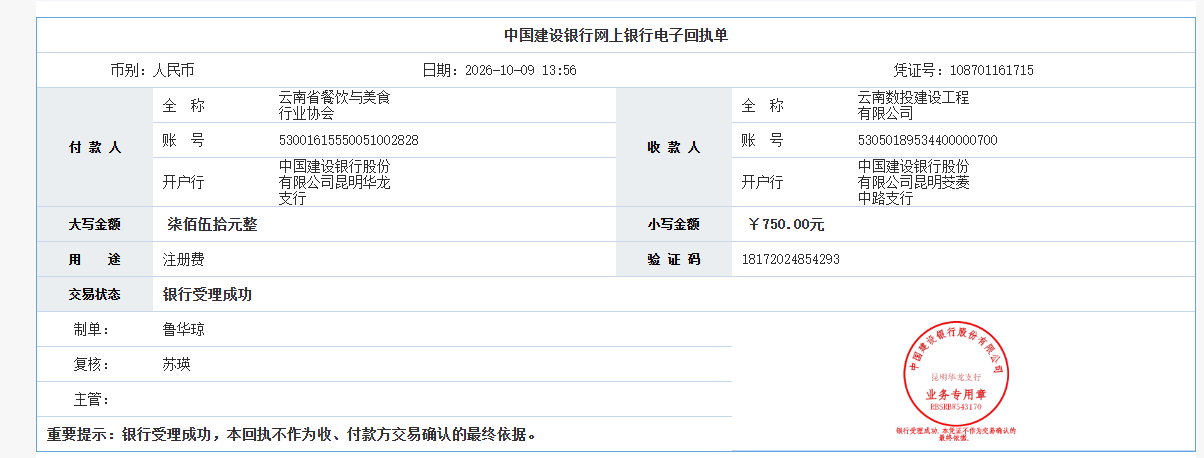
Task: Click the 验证码 label
Action: point(674,260)
